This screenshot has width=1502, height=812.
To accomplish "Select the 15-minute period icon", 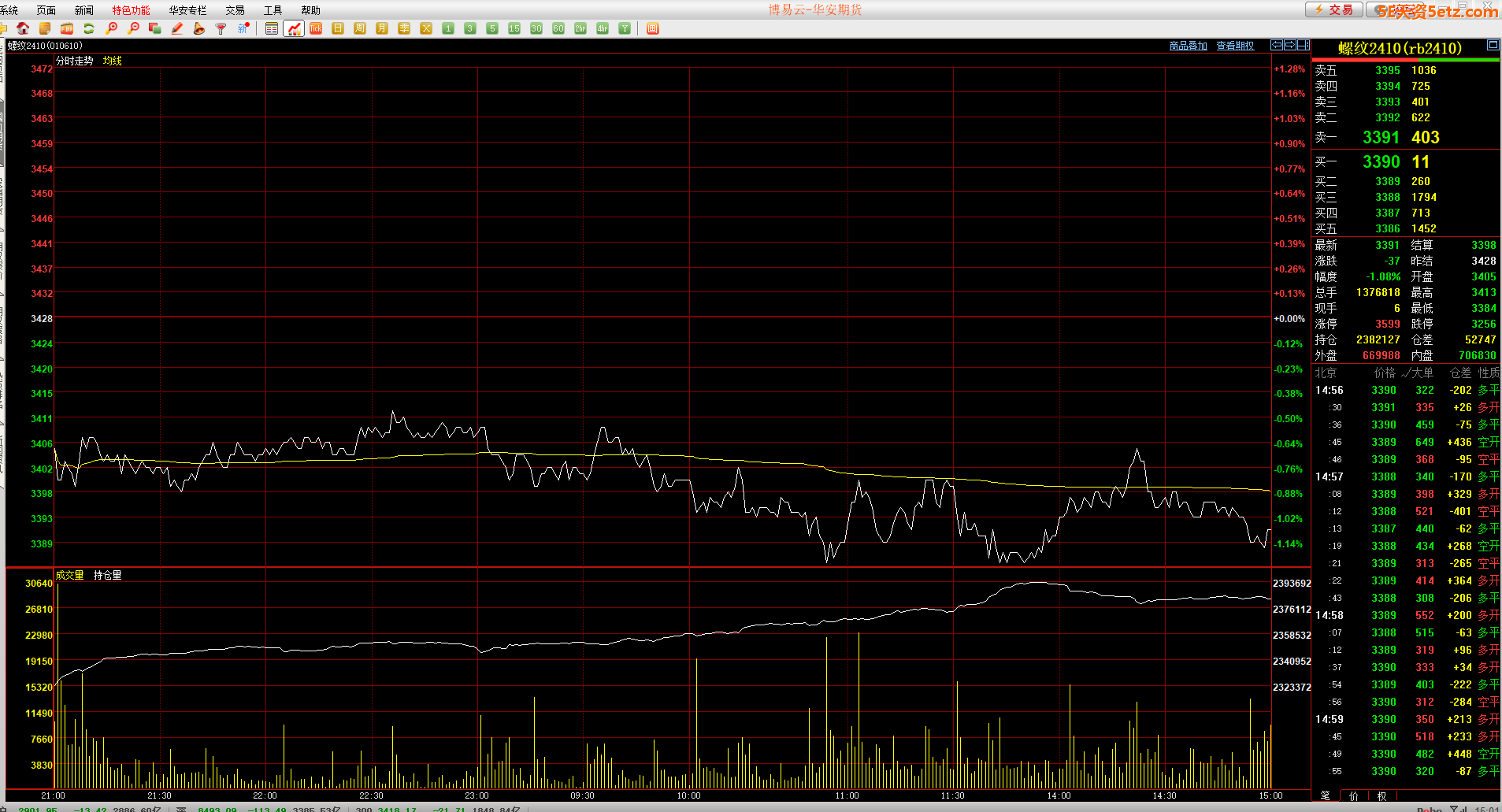I will [x=514, y=28].
